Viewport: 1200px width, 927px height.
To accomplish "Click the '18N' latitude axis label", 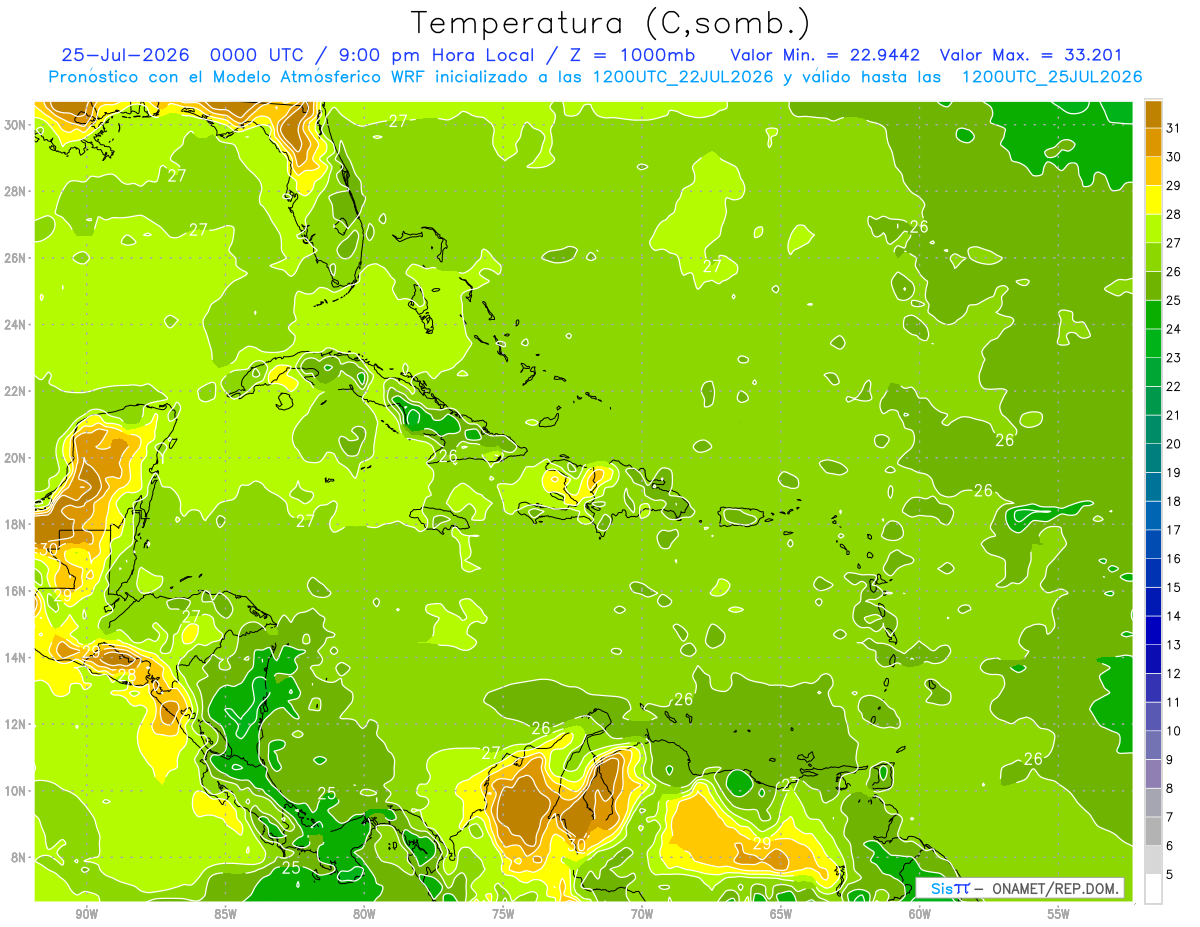I will pos(17,524).
